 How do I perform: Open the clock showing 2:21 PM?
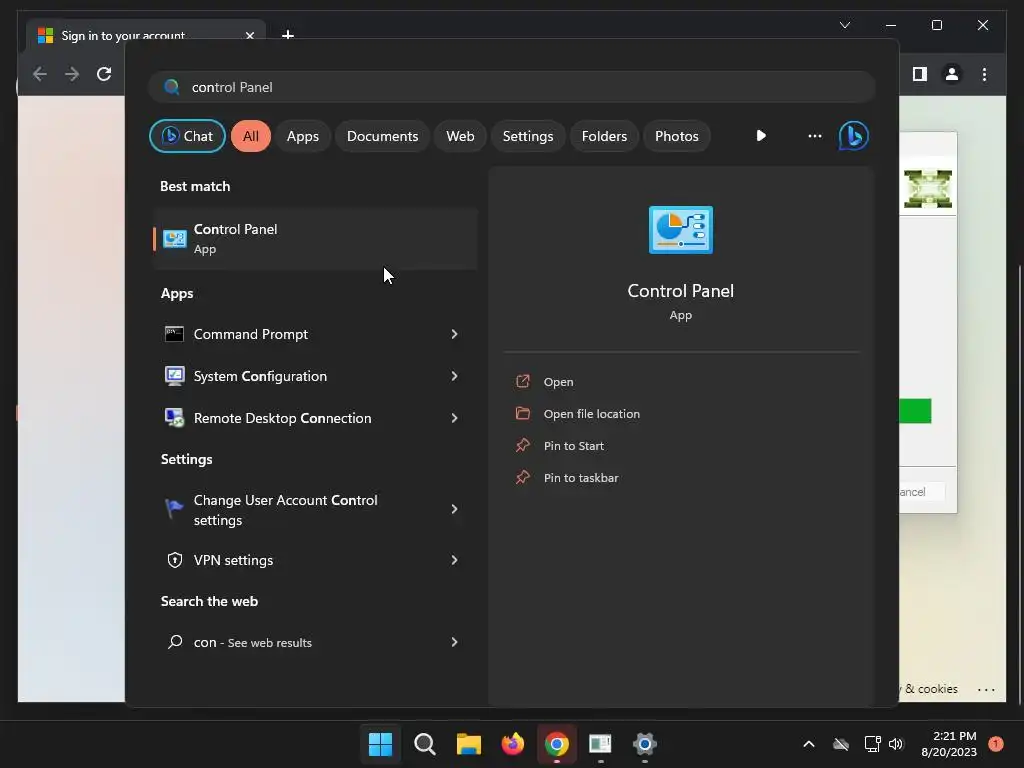(x=949, y=744)
